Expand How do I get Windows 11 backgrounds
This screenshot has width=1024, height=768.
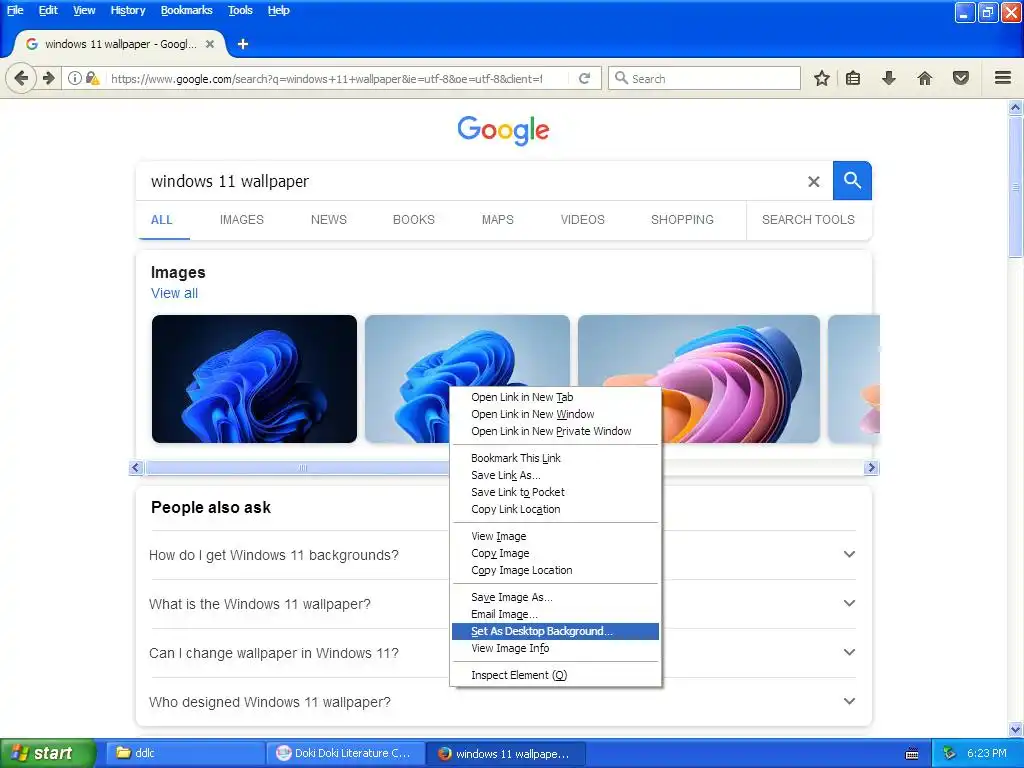502,555
